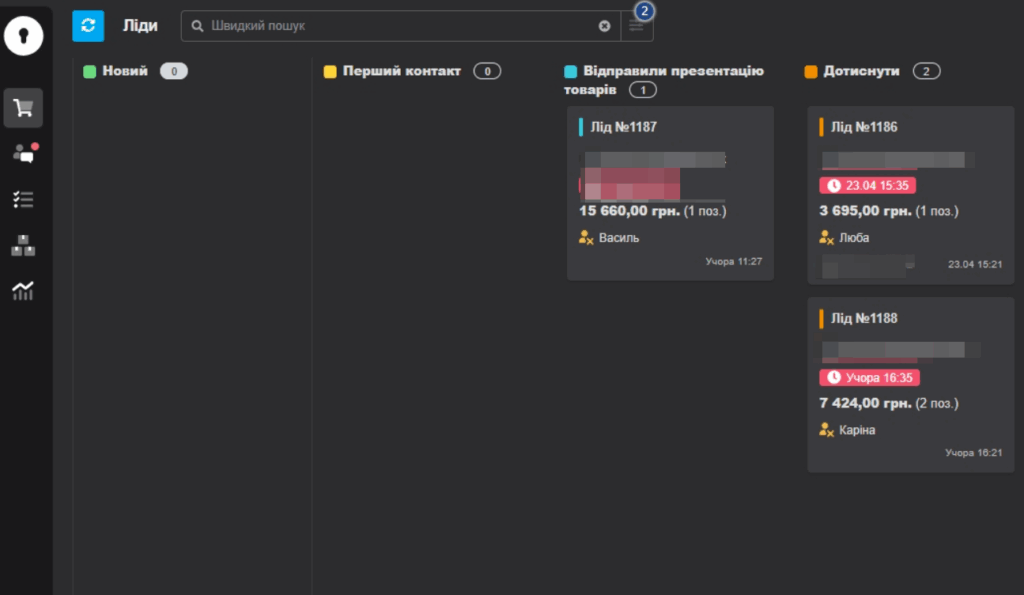Screen dimensions: 1024x595
Task: Click the Перший контакт column header
Action: 401,71
